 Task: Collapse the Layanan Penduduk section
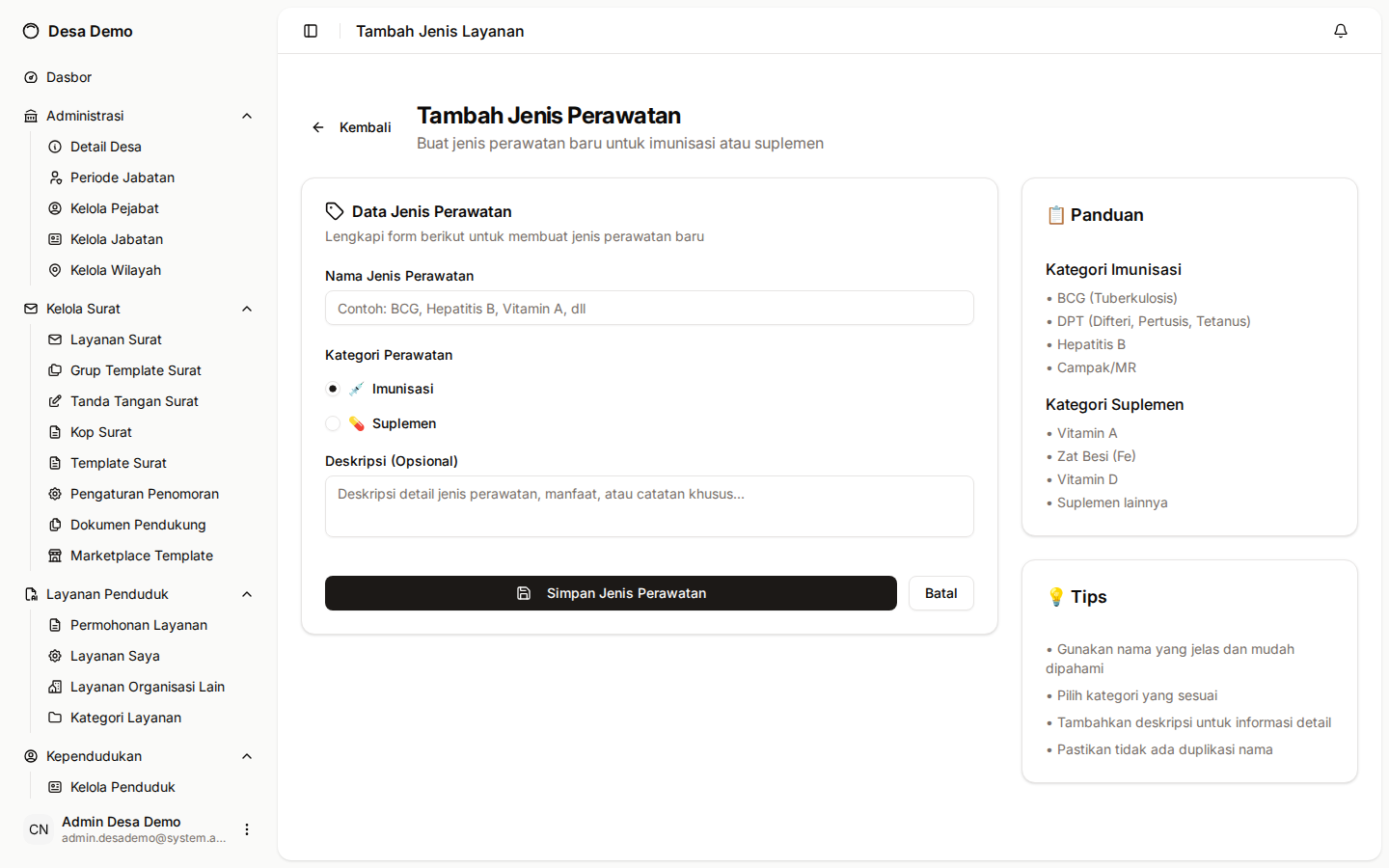coord(247,594)
